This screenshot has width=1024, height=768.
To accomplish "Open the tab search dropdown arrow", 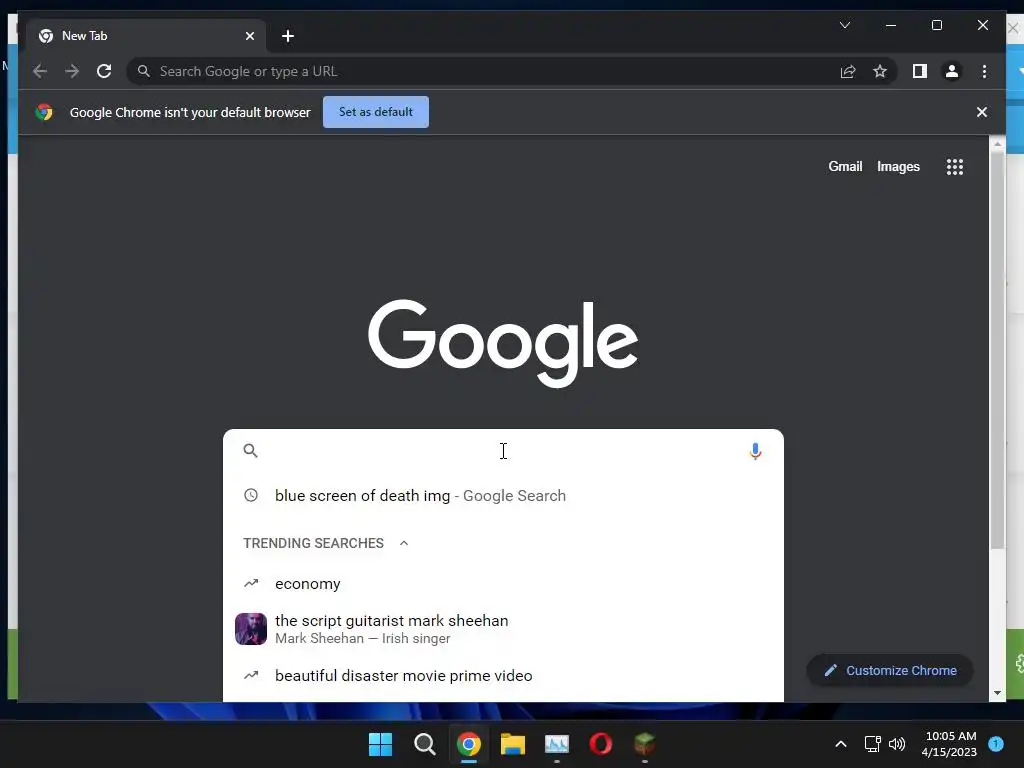I will 844,25.
